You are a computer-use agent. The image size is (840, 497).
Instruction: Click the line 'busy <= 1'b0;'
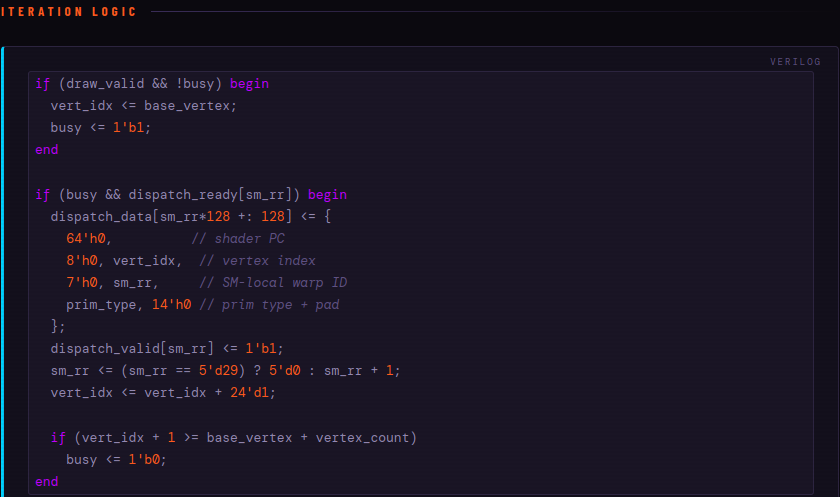coord(116,460)
